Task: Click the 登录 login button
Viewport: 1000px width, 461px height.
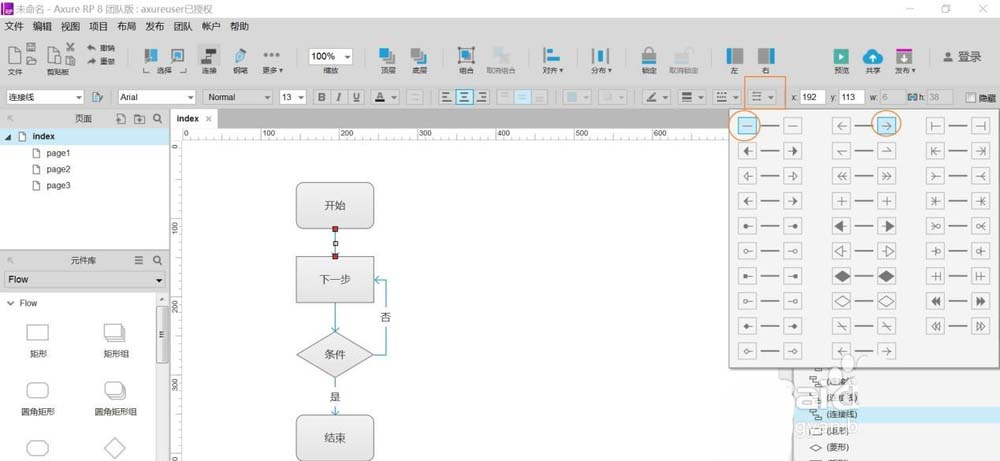Action: click(962, 57)
